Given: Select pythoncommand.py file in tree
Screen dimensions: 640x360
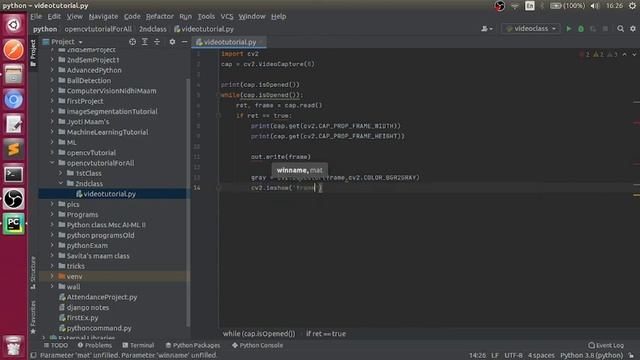Looking at the screenshot, I should [99, 328].
